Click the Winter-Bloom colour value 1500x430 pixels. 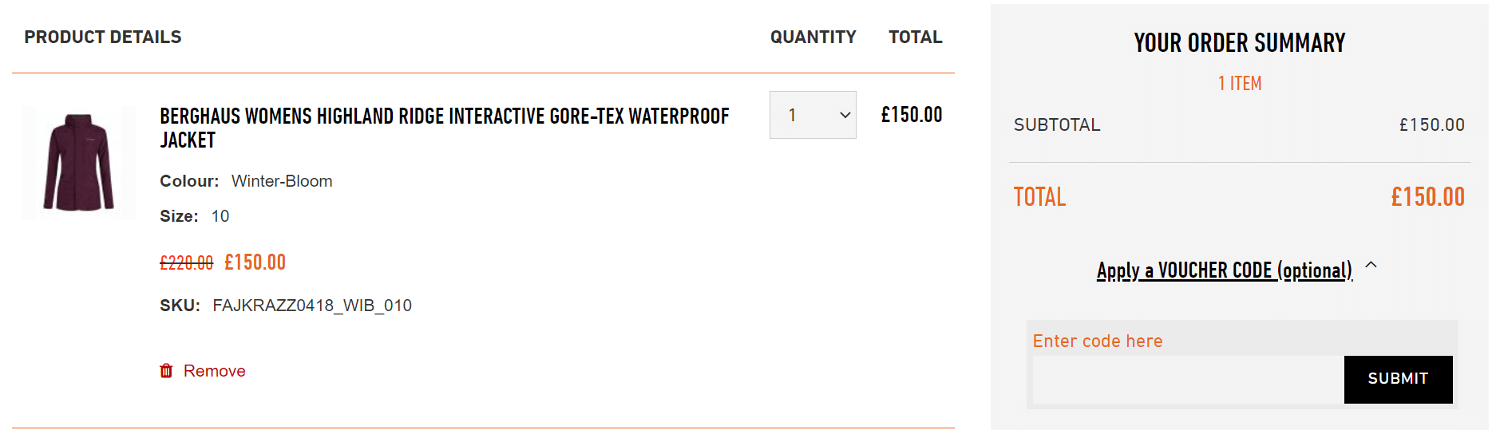pos(282,181)
